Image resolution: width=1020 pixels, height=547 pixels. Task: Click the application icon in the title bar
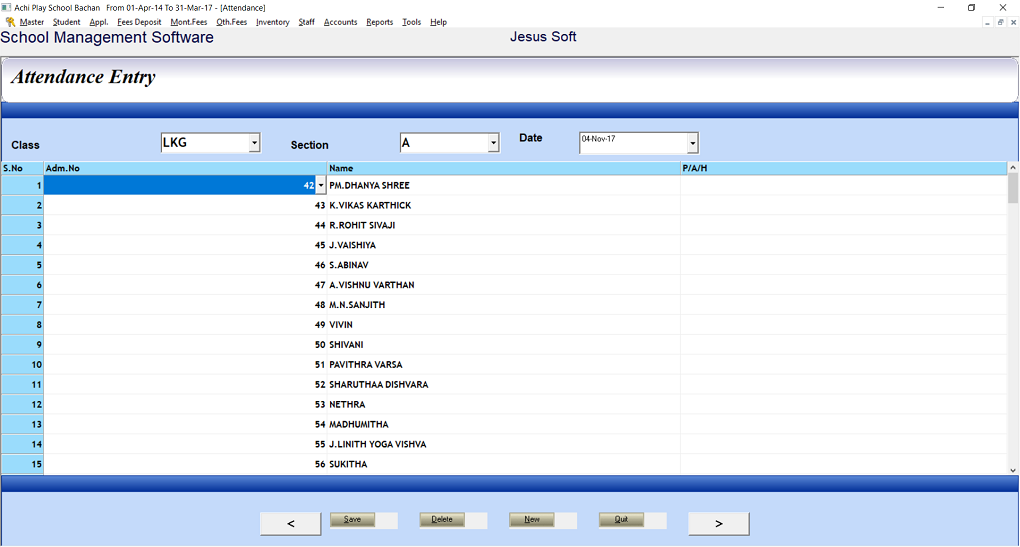click(7, 7)
